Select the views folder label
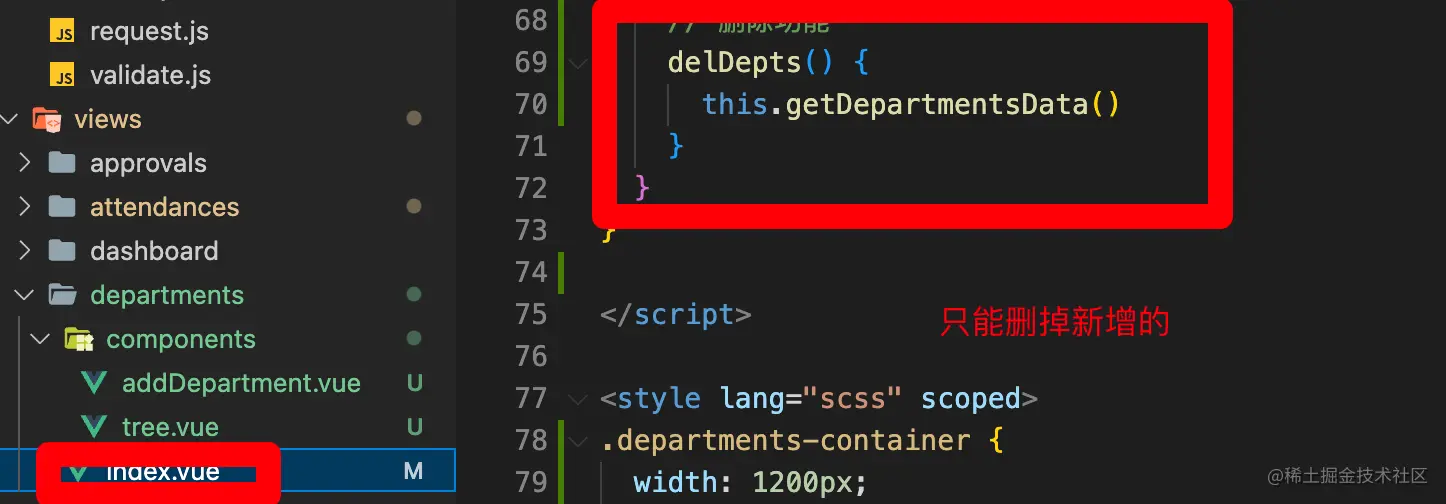 [108, 119]
